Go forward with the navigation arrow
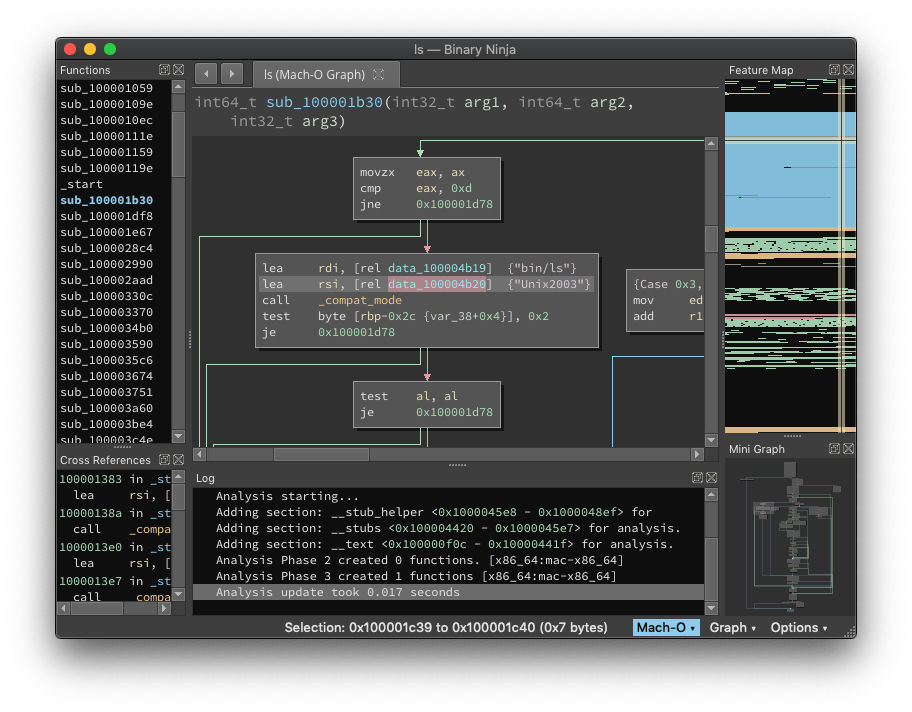This screenshot has height=712, width=912. (x=232, y=74)
